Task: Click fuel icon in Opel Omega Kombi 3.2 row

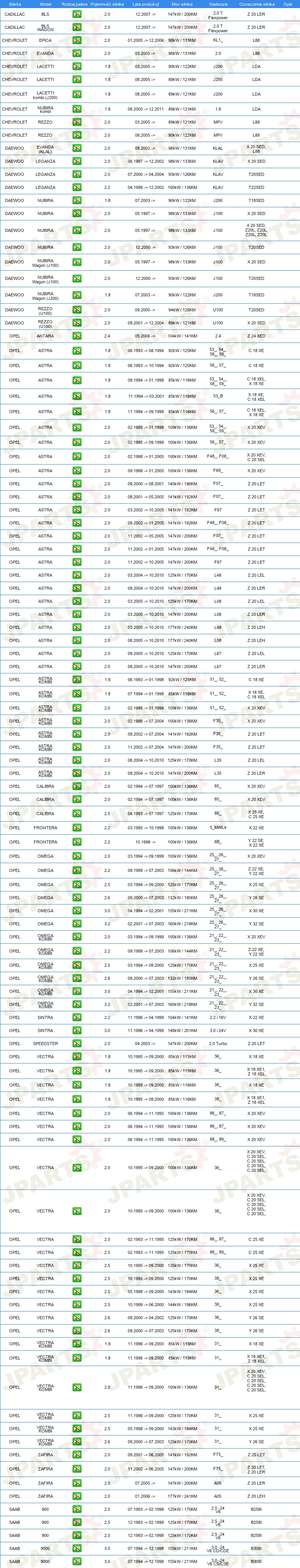Action: (x=77, y=1005)
